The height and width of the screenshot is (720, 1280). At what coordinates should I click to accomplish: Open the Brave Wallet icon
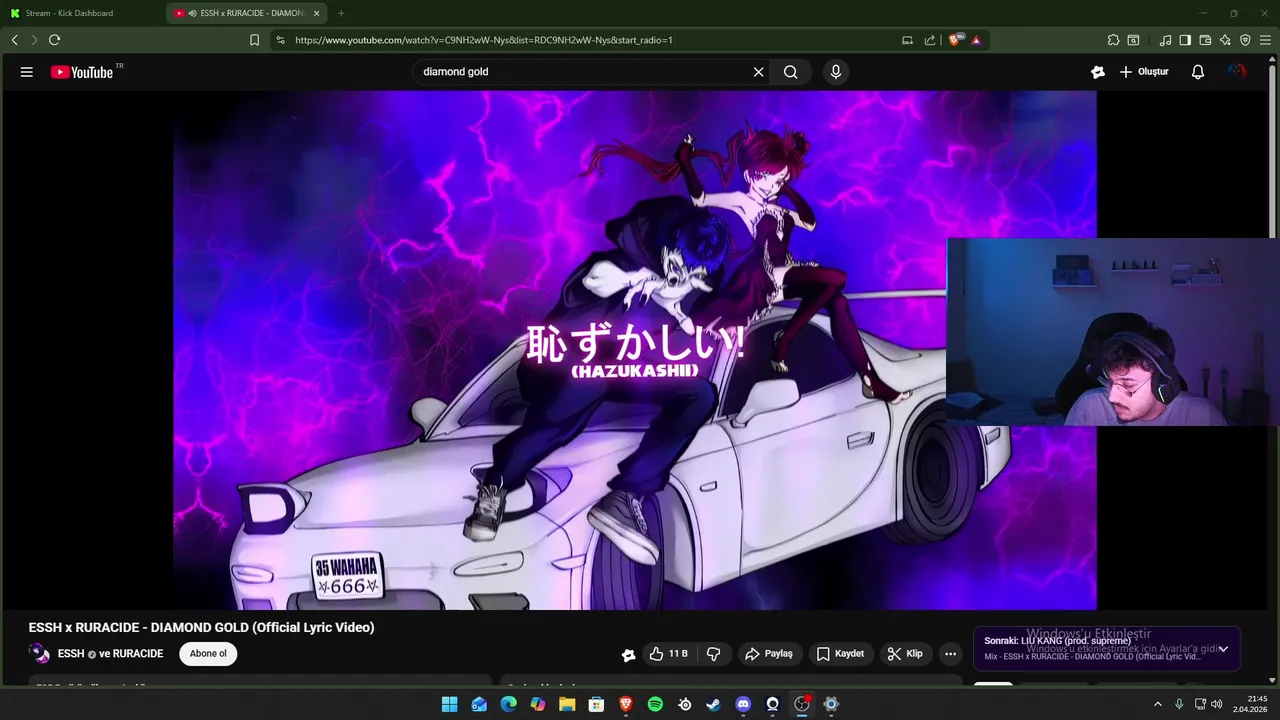coord(1205,40)
